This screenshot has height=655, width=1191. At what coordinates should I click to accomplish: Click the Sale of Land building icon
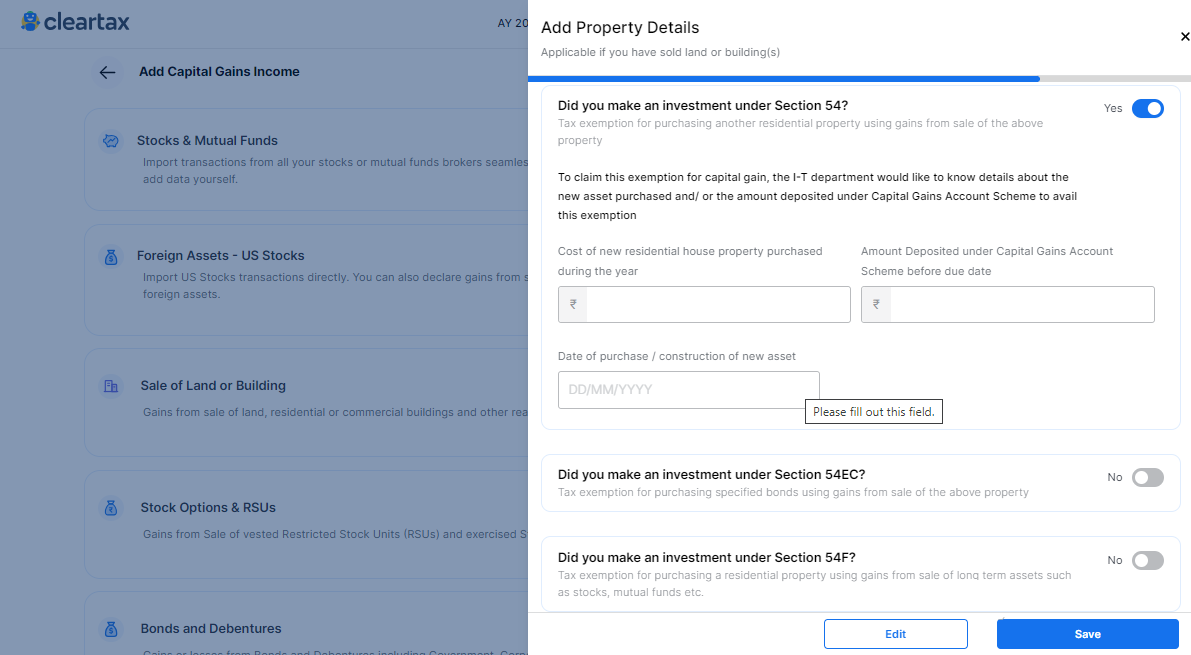[x=111, y=386]
